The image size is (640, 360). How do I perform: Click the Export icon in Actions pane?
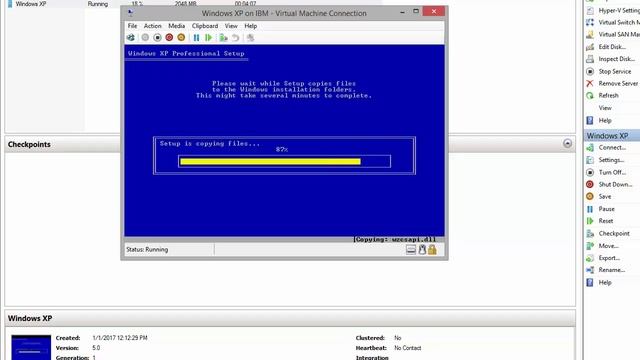click(590, 258)
